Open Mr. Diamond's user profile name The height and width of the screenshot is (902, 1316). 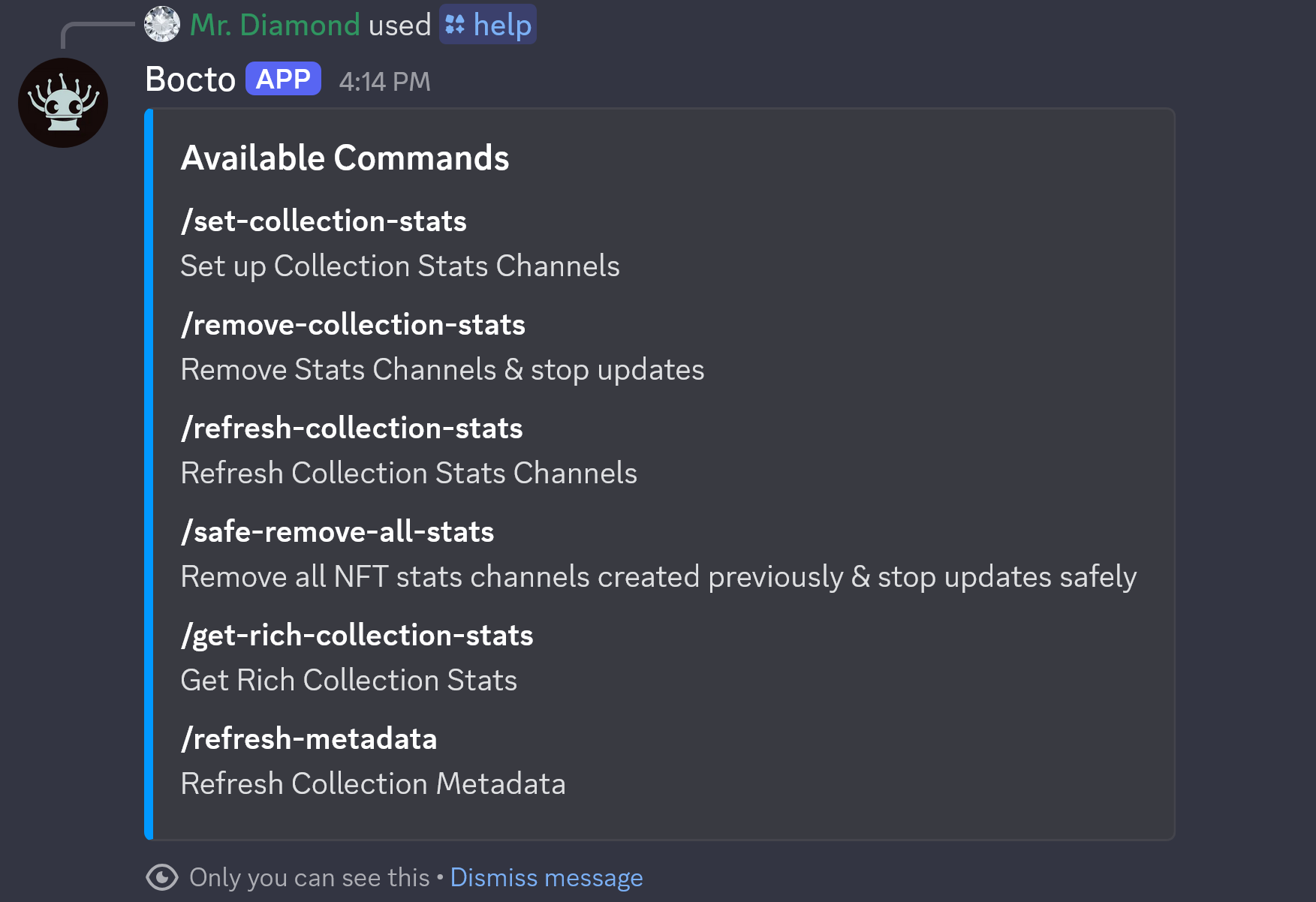(275, 25)
